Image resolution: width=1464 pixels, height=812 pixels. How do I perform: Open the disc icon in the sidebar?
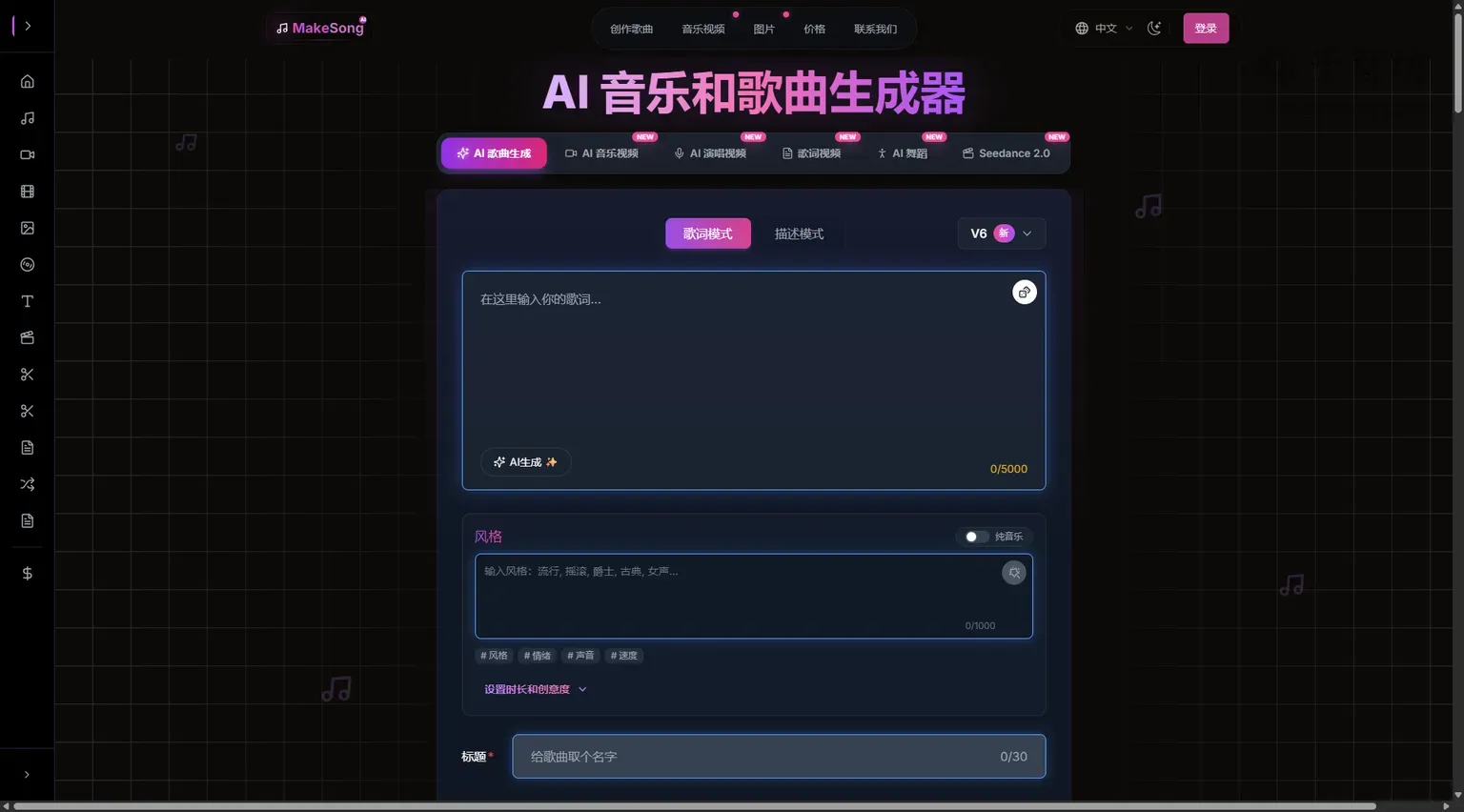[x=28, y=265]
